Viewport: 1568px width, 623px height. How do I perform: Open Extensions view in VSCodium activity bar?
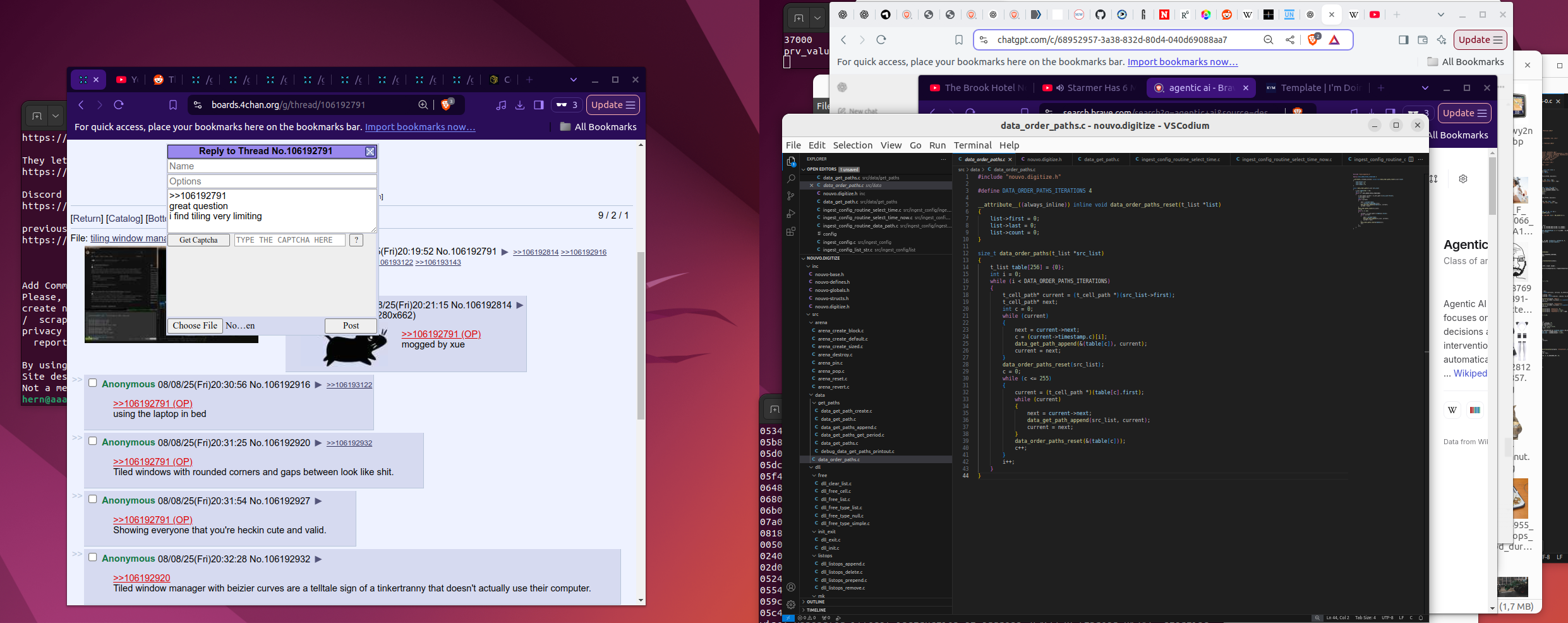(790, 232)
